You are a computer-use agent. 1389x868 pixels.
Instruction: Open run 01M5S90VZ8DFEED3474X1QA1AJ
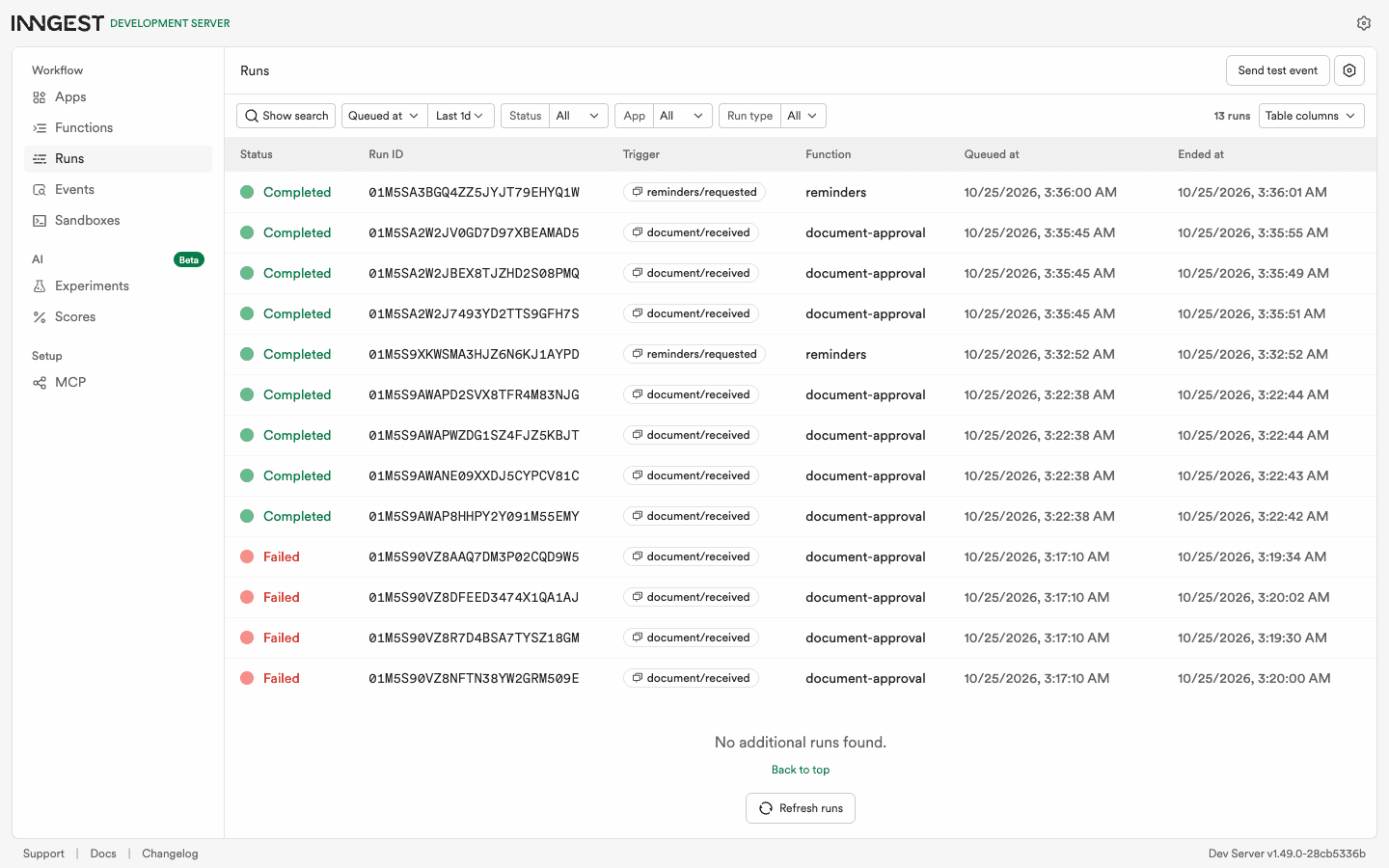pyautogui.click(x=801, y=597)
